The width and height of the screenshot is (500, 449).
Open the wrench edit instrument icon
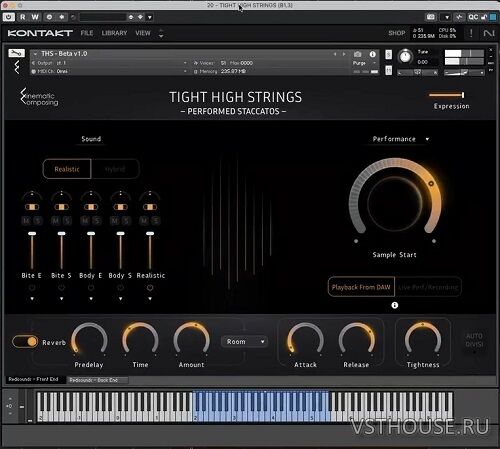tap(16, 53)
